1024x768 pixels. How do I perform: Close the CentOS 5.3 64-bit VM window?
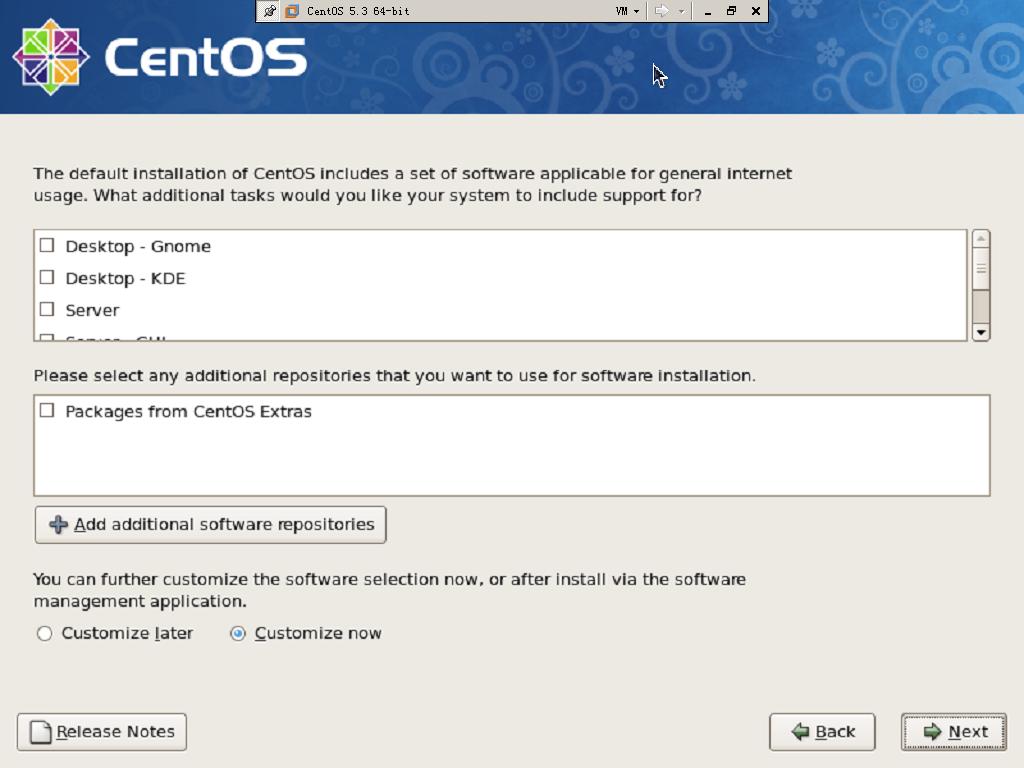[x=756, y=10]
